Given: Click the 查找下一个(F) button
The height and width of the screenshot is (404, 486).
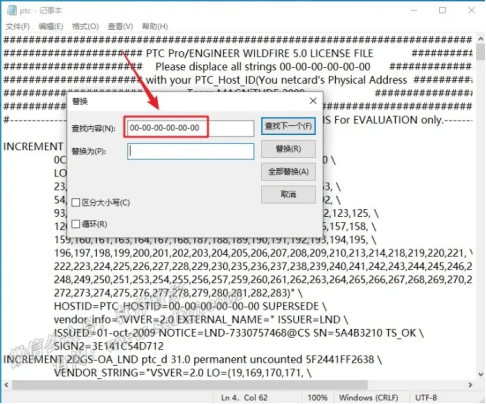Looking at the screenshot, I should pos(288,126).
